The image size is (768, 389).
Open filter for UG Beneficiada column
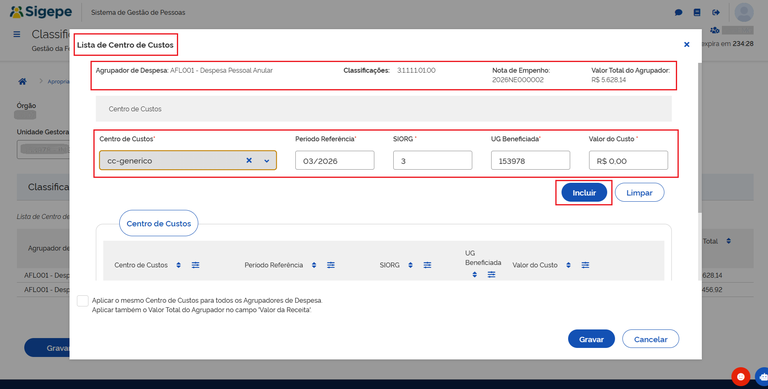click(x=491, y=275)
